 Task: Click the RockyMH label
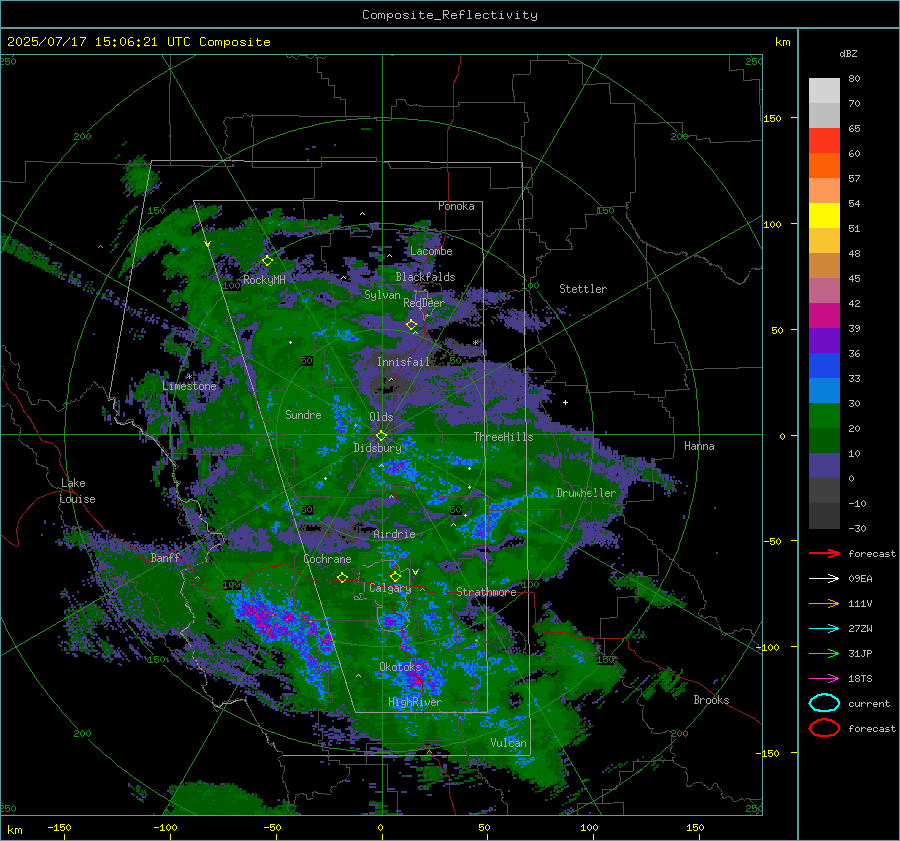coord(264,280)
